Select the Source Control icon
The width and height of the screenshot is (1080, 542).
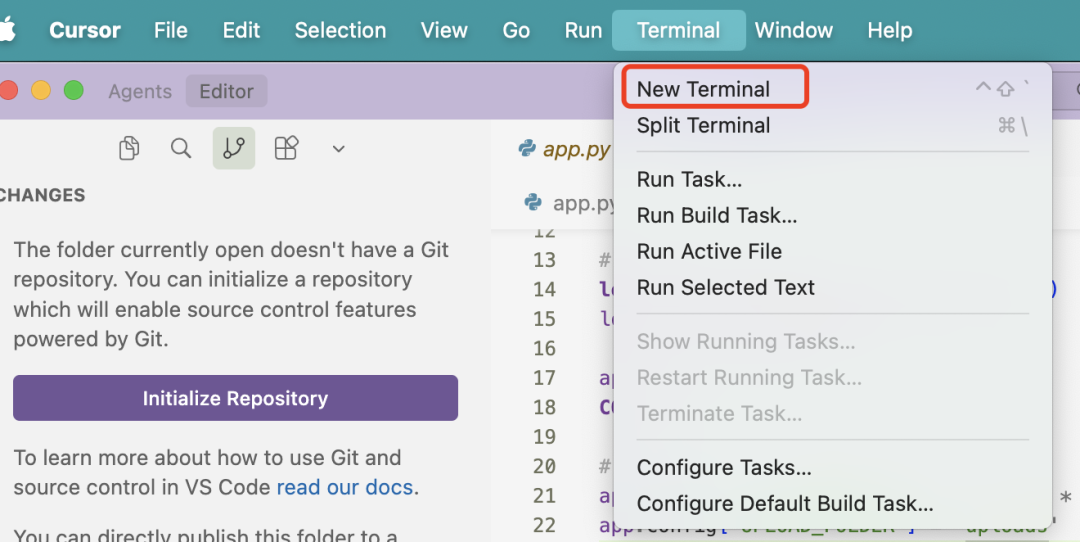click(234, 148)
